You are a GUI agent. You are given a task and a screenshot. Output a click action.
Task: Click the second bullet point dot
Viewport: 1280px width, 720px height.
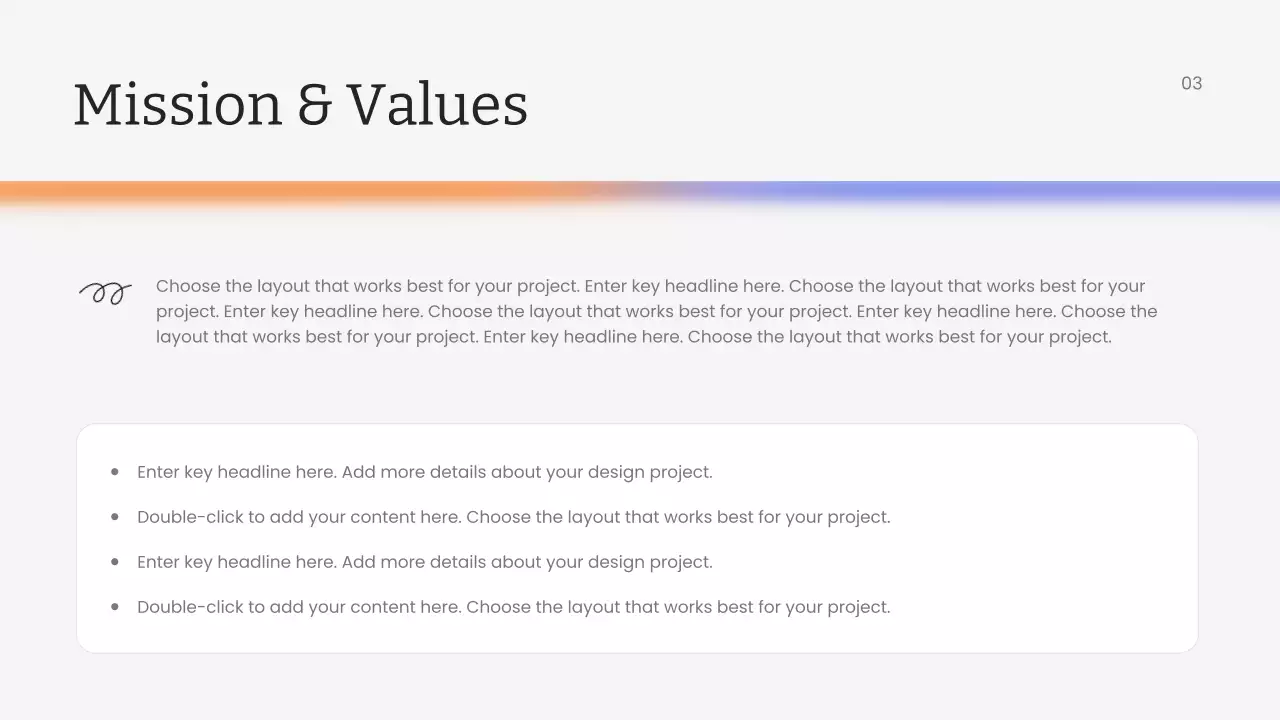point(115,517)
